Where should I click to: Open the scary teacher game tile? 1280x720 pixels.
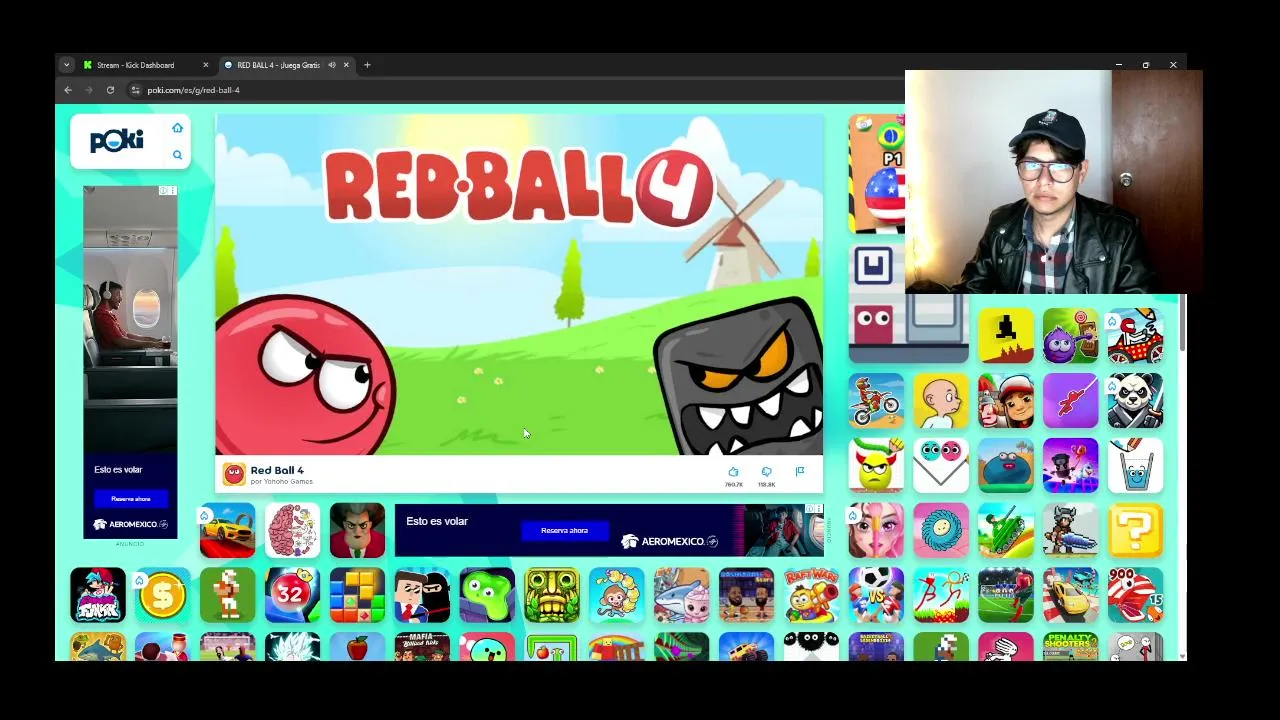(x=357, y=530)
